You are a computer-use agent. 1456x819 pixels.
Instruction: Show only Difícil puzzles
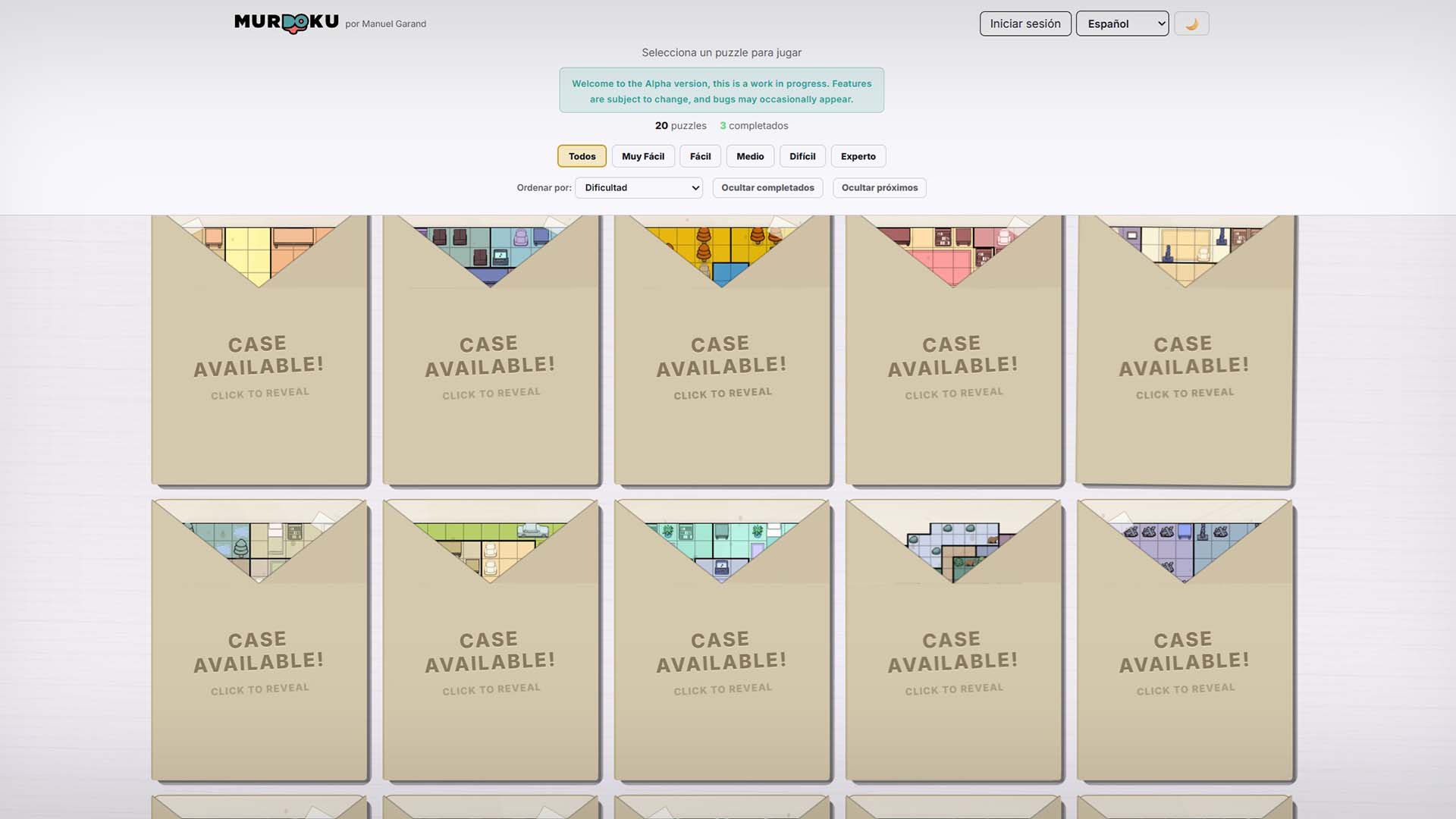(802, 156)
